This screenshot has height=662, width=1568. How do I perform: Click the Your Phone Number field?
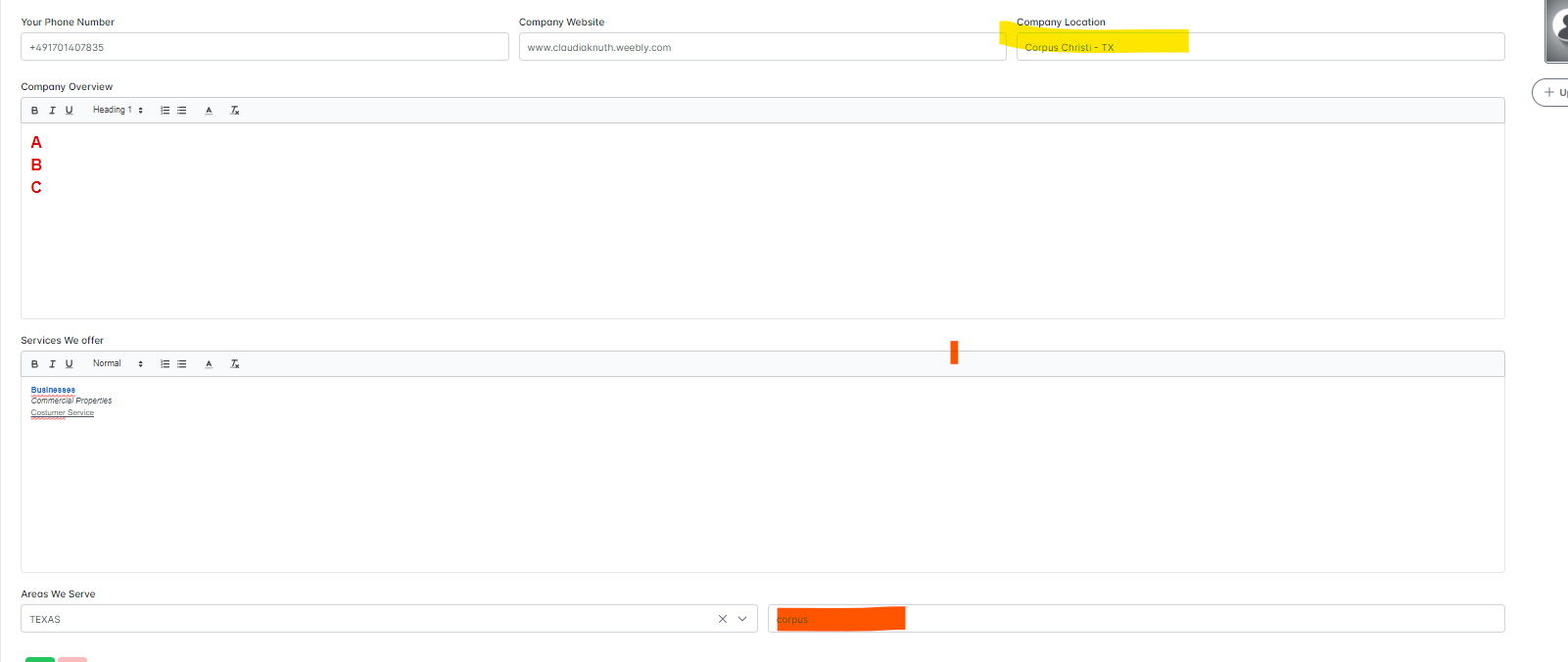(x=264, y=47)
